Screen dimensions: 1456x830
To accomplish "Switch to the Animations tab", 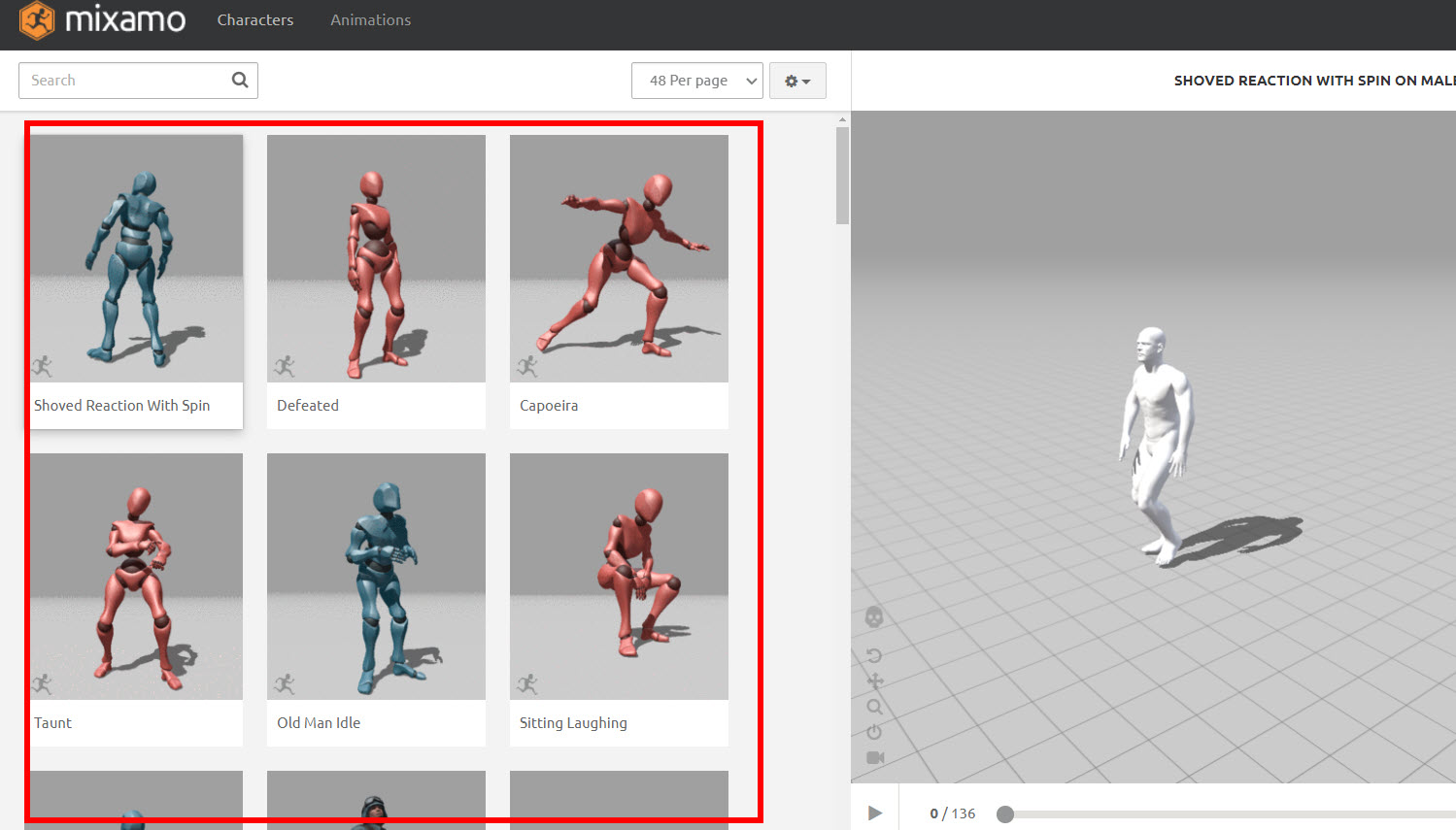I will [x=370, y=20].
